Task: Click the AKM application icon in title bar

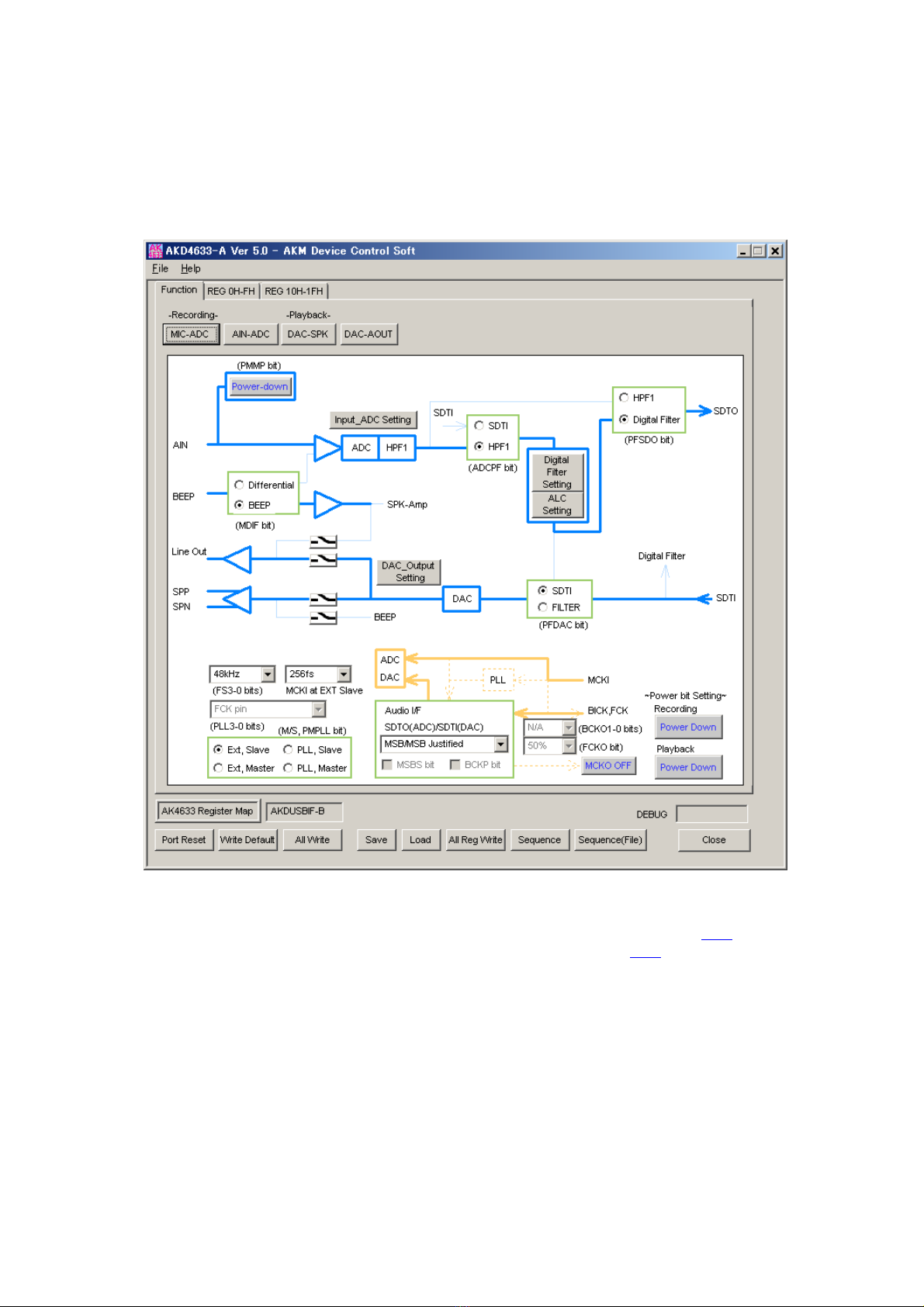Action: (155, 251)
